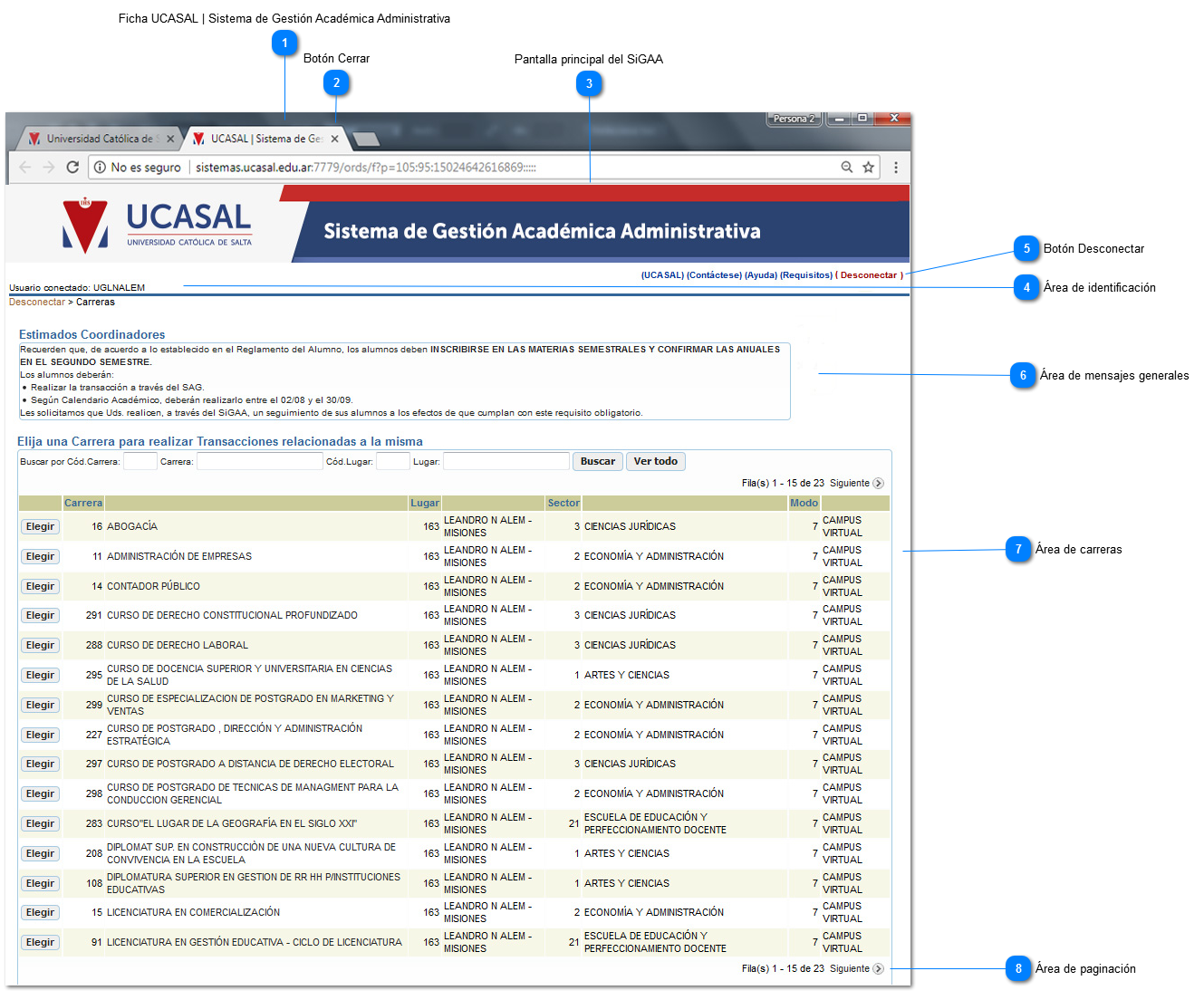Click 'ABOGACÍA' career name

click(132, 526)
